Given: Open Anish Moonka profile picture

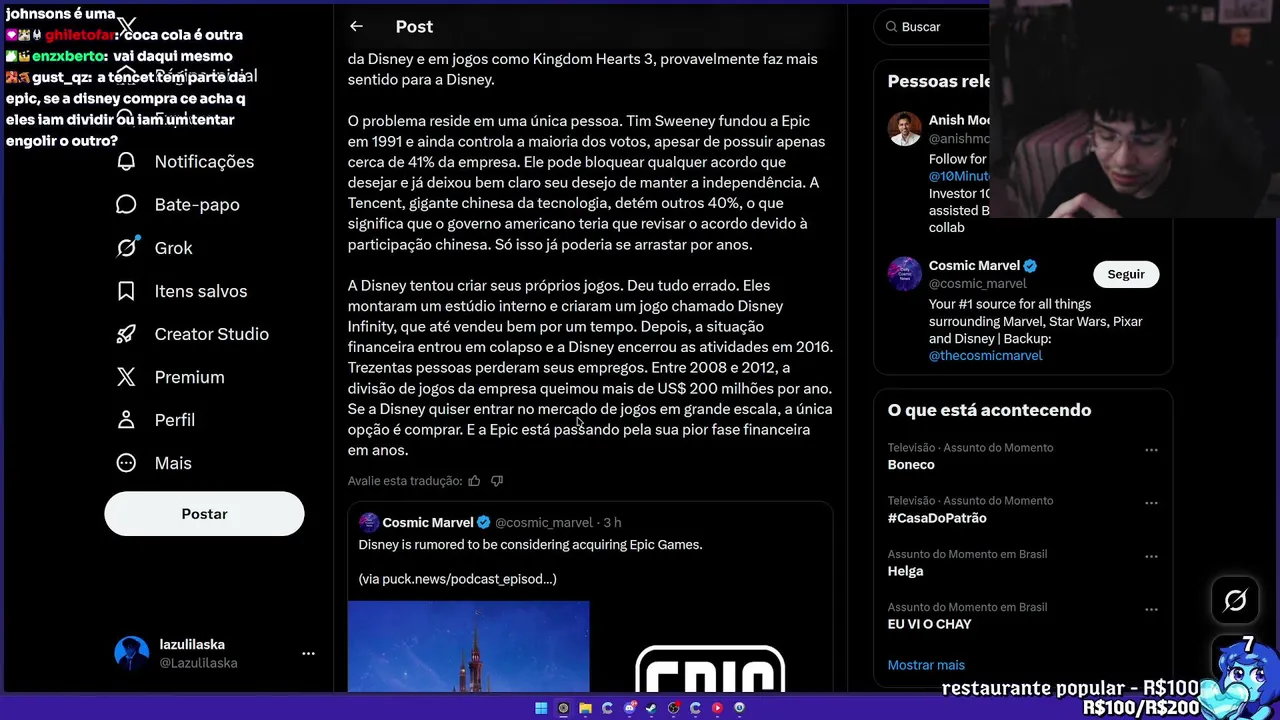Looking at the screenshot, I should coord(905,128).
